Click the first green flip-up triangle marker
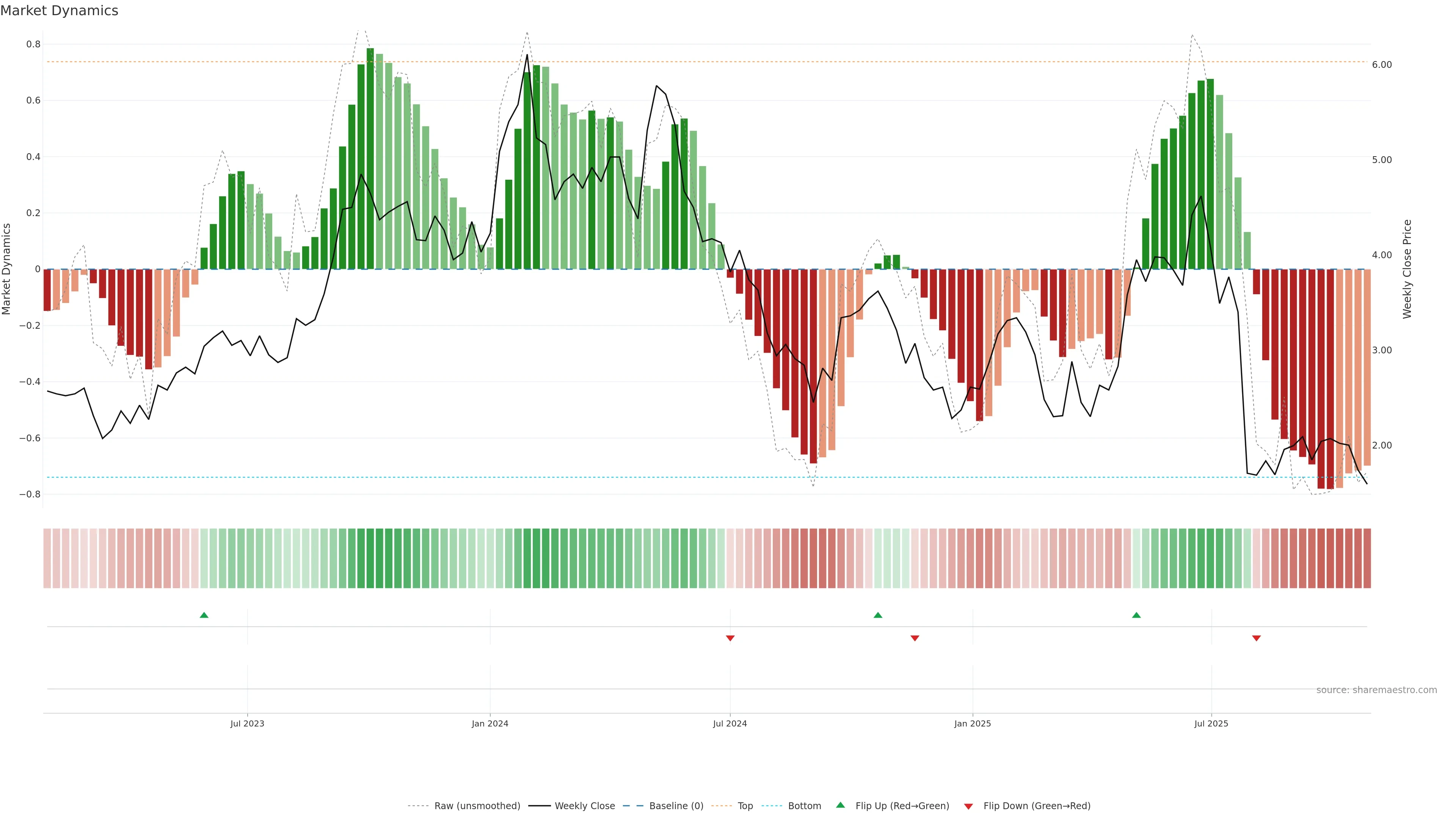 [x=204, y=615]
